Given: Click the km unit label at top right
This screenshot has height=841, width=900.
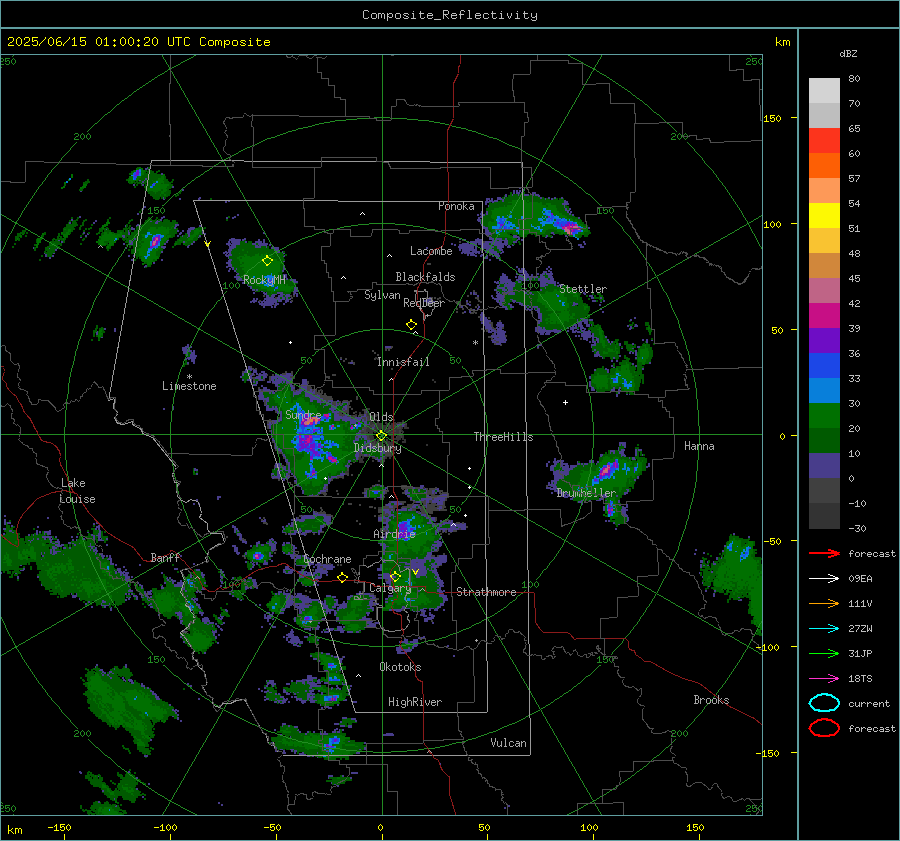Looking at the screenshot, I should [x=782, y=42].
